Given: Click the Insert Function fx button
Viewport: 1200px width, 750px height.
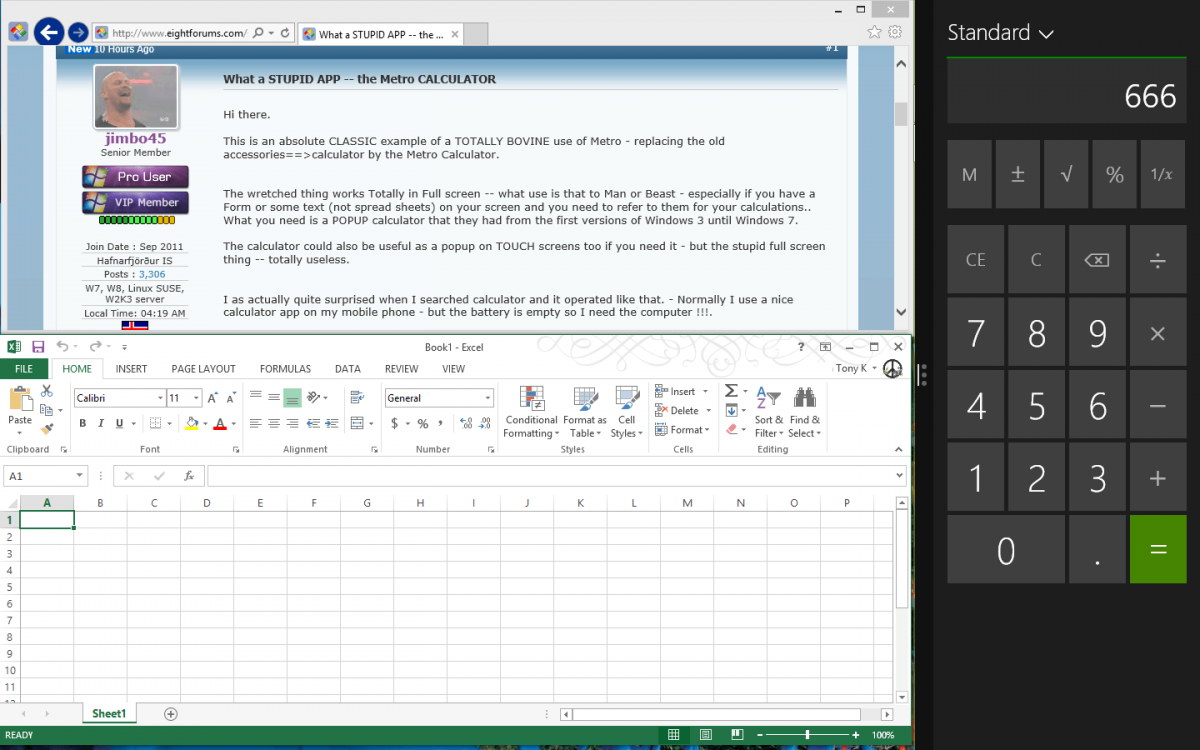Looking at the screenshot, I should (188, 476).
